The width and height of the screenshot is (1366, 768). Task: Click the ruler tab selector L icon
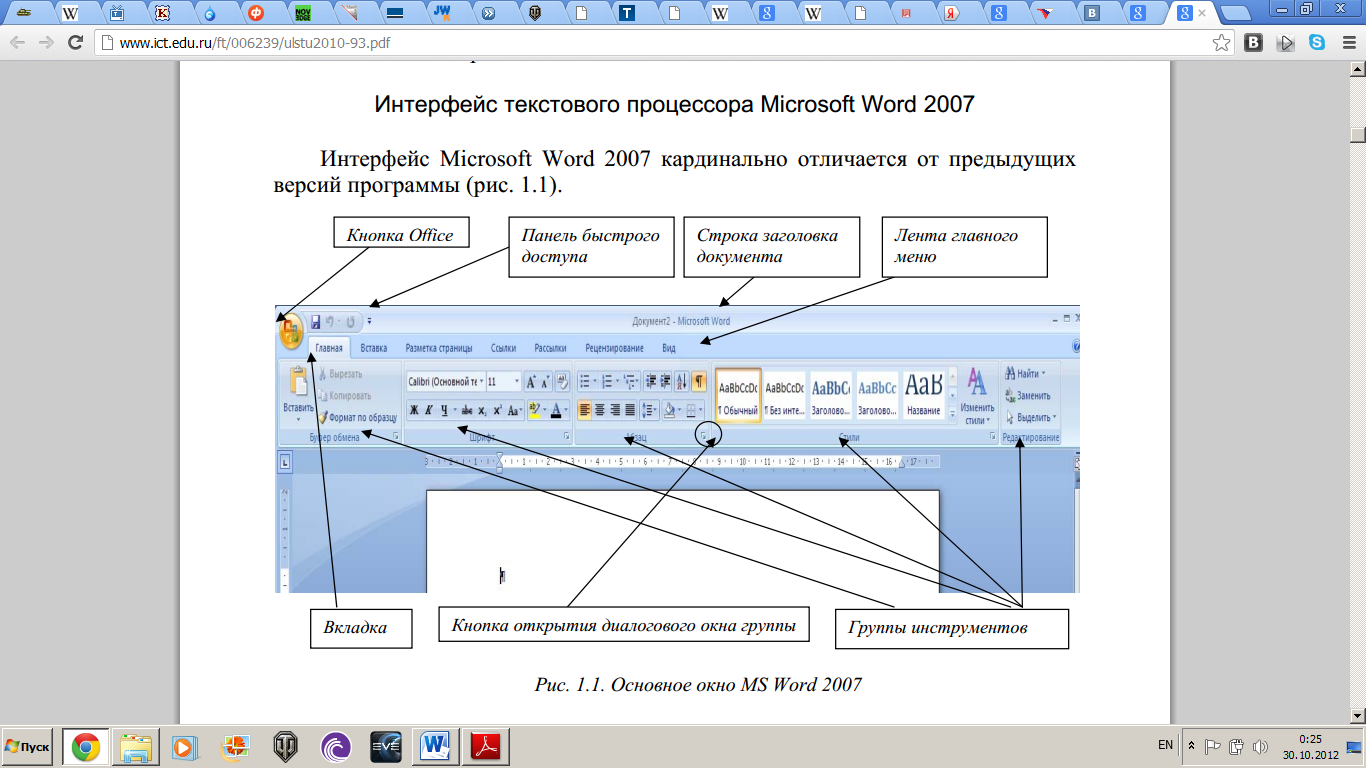[x=285, y=462]
